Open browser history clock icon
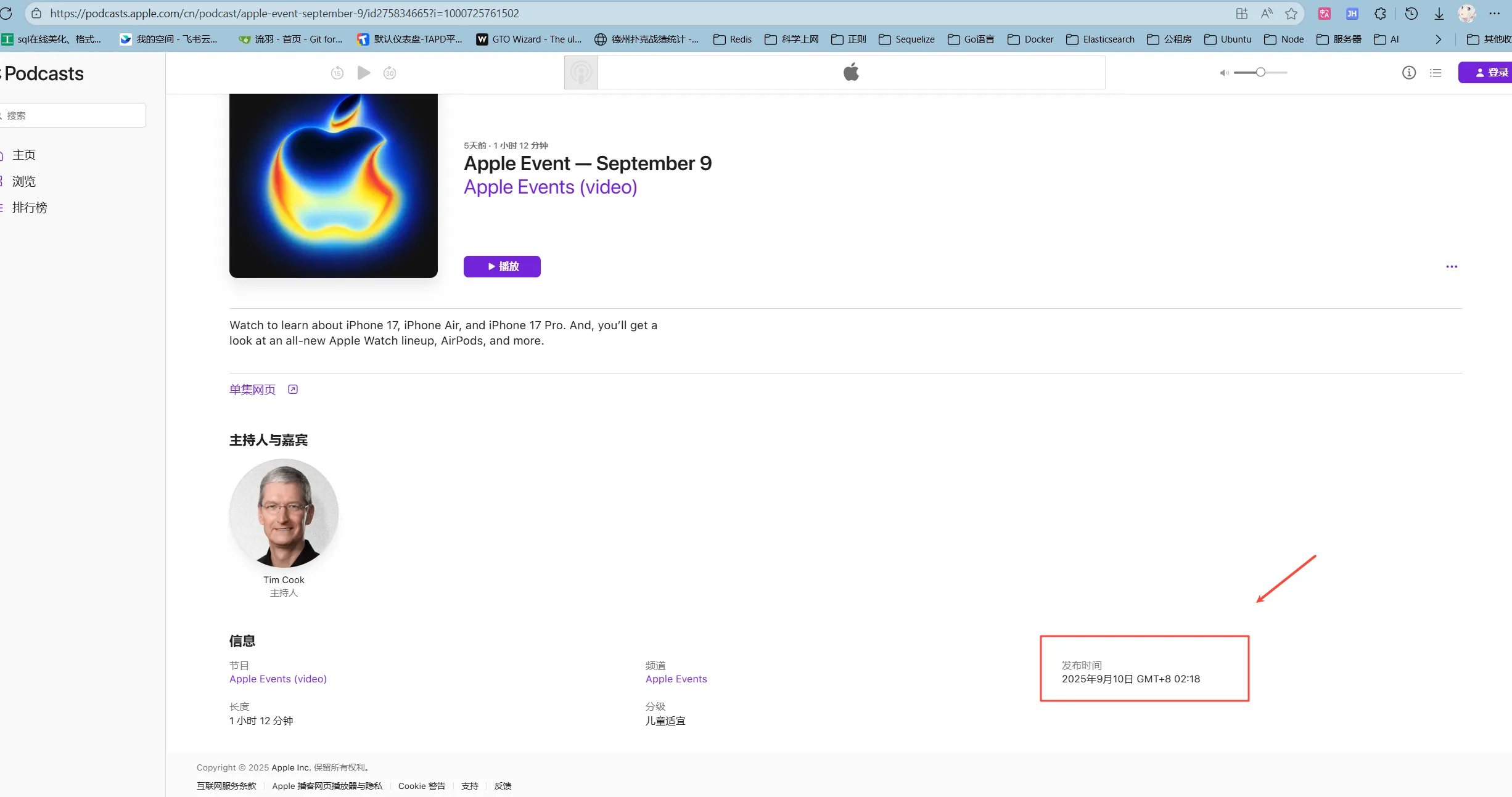 [x=1411, y=14]
